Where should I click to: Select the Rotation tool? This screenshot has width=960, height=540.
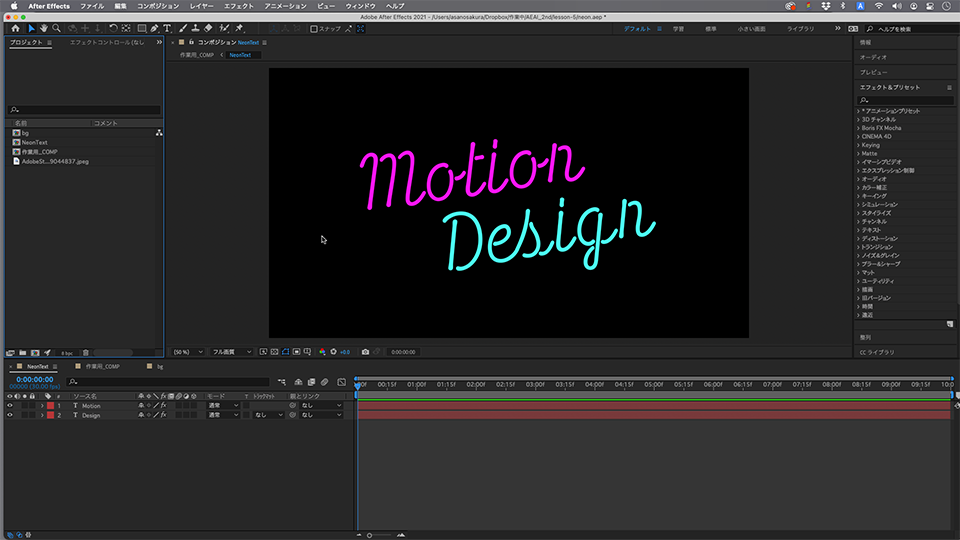(x=113, y=28)
